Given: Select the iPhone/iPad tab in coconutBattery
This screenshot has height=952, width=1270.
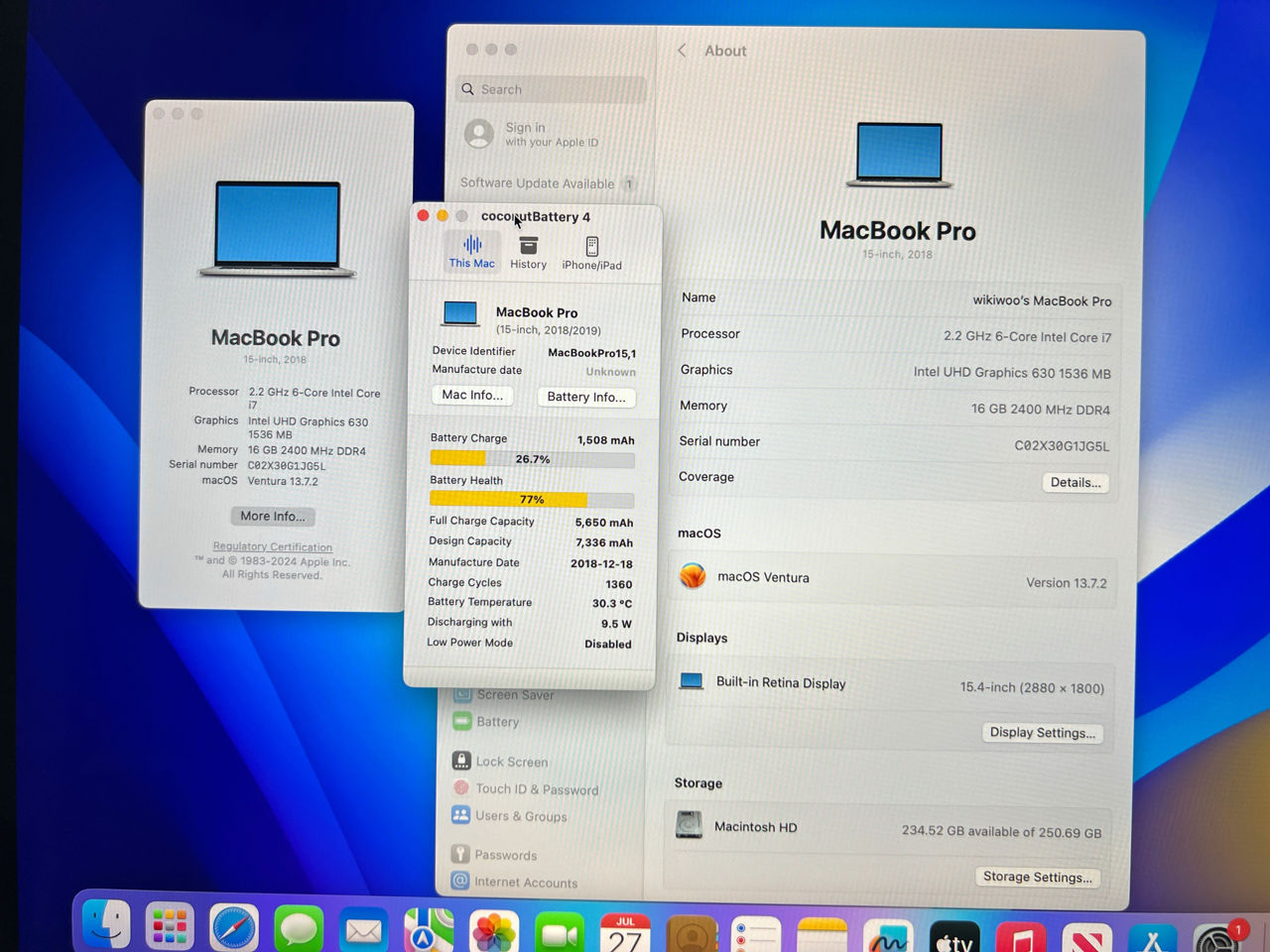Looking at the screenshot, I should (x=591, y=250).
